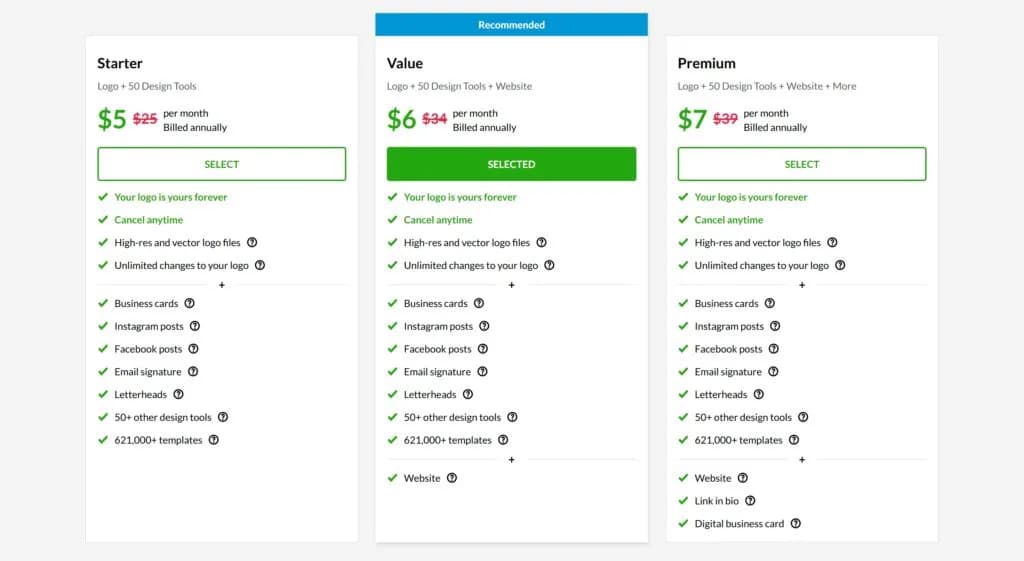Image resolution: width=1024 pixels, height=561 pixels.
Task: Open help icon for Premium Unlimited changes to your logo
Action: click(x=840, y=265)
